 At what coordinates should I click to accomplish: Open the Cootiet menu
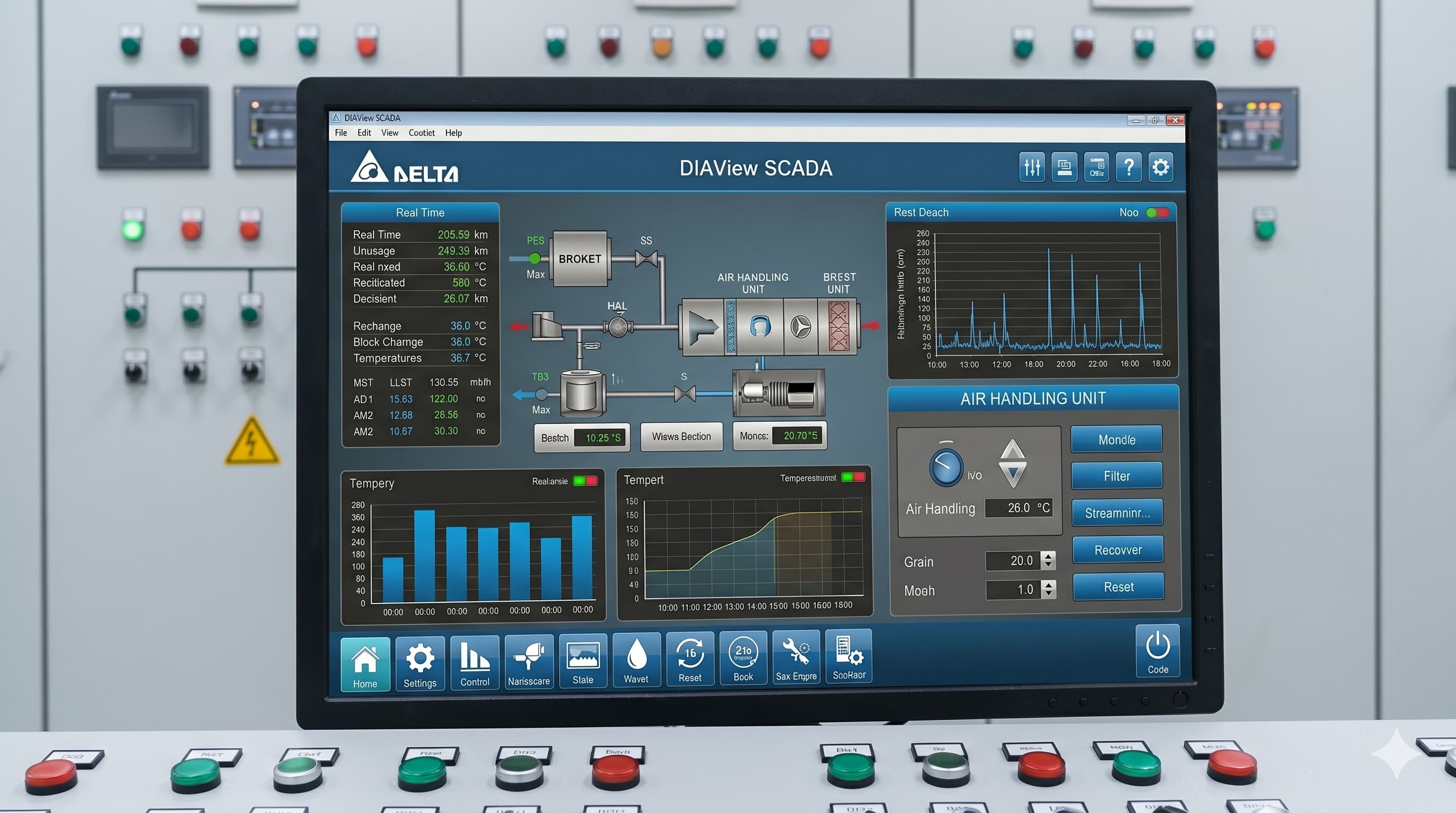(x=422, y=133)
